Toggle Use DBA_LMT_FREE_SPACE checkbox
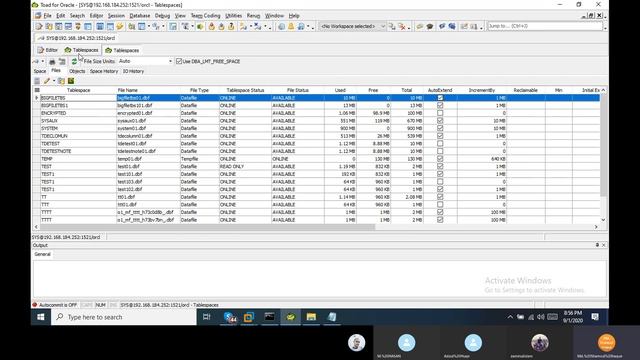 point(179,61)
